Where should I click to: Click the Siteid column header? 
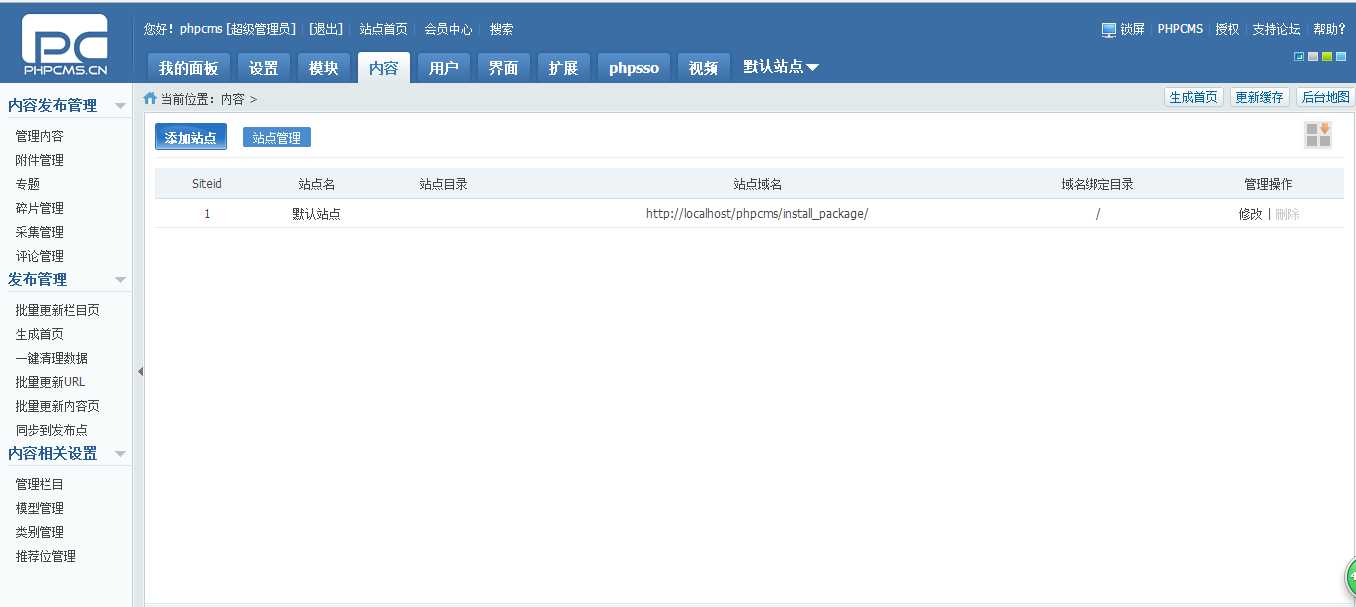207,184
